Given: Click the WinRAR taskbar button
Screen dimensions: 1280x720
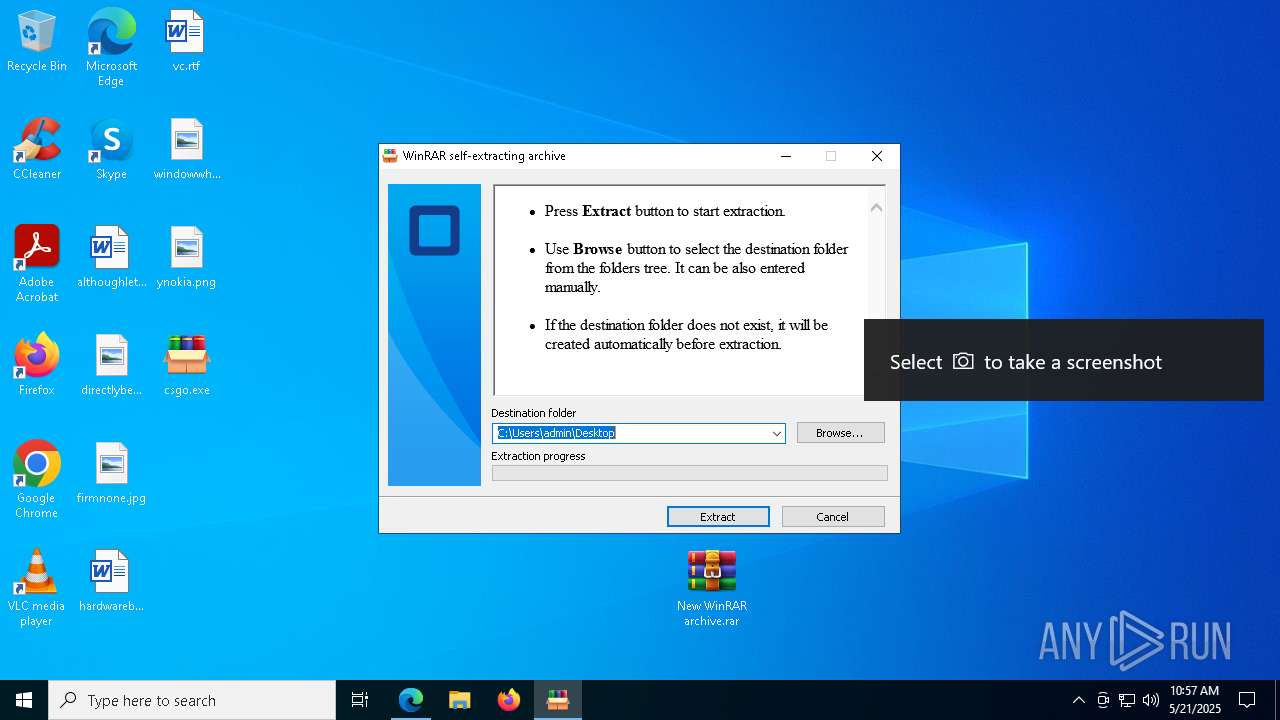Looking at the screenshot, I should (558, 700).
